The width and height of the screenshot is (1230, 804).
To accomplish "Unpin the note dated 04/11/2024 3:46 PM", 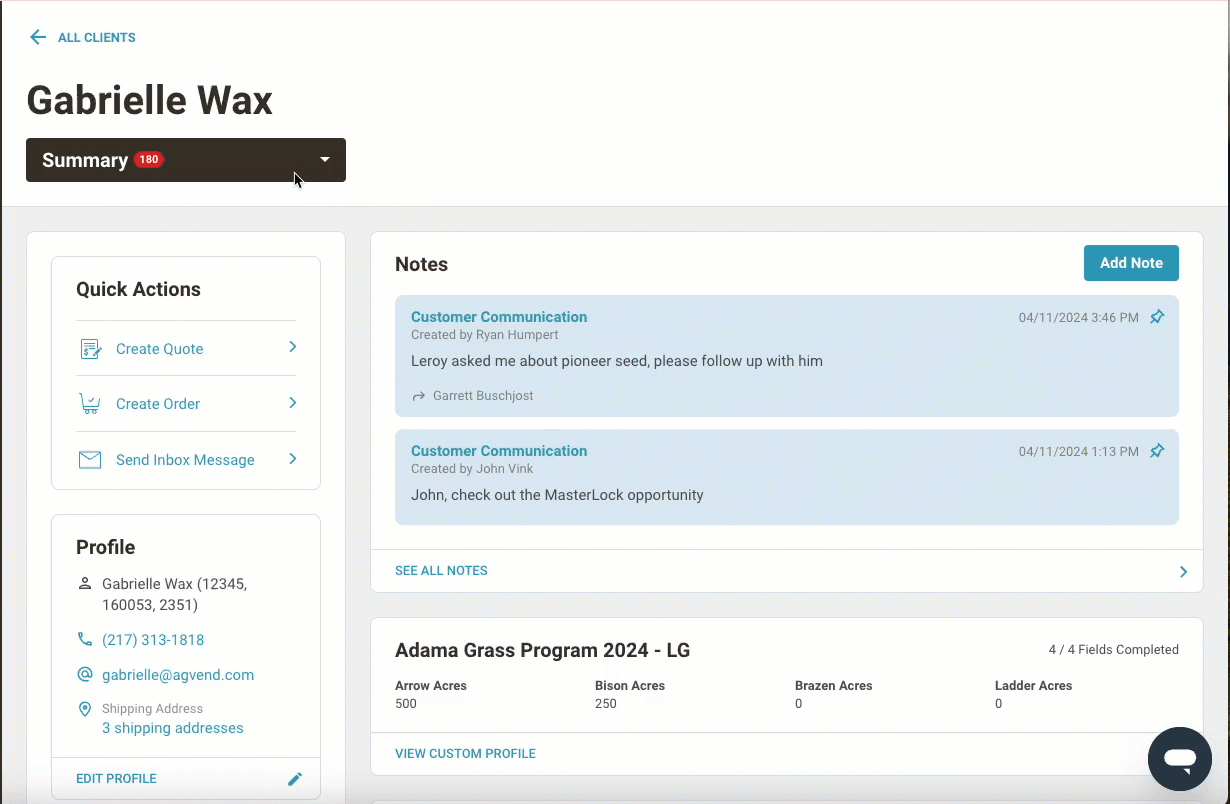I will tap(1157, 317).
